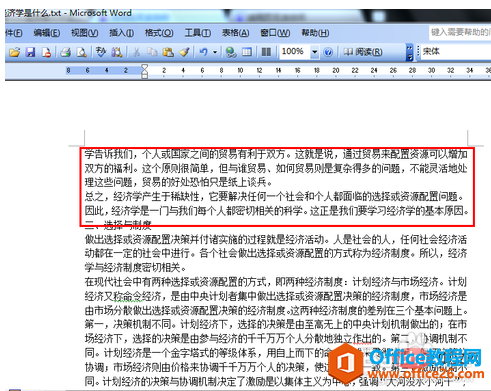
Task: Expand the zoom percentage dropdown arrow
Action: coord(314,52)
